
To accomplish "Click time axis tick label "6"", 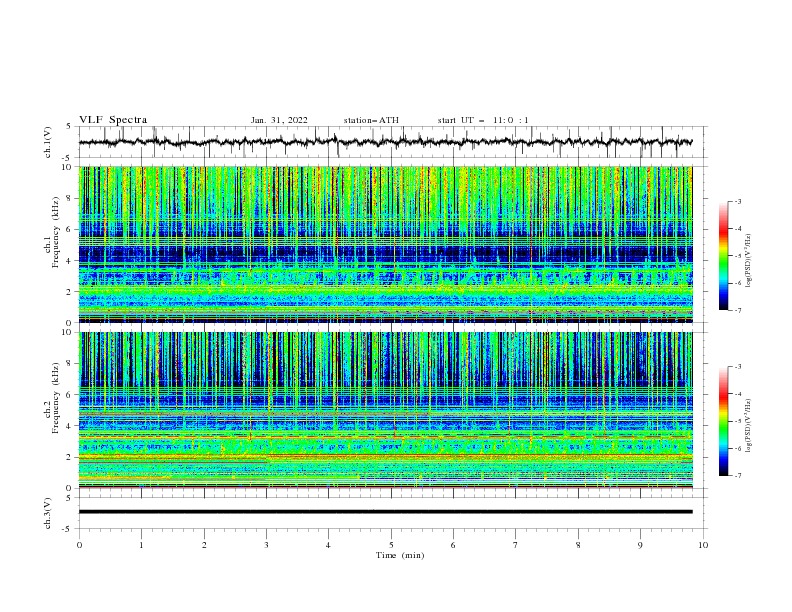I will click(453, 545).
